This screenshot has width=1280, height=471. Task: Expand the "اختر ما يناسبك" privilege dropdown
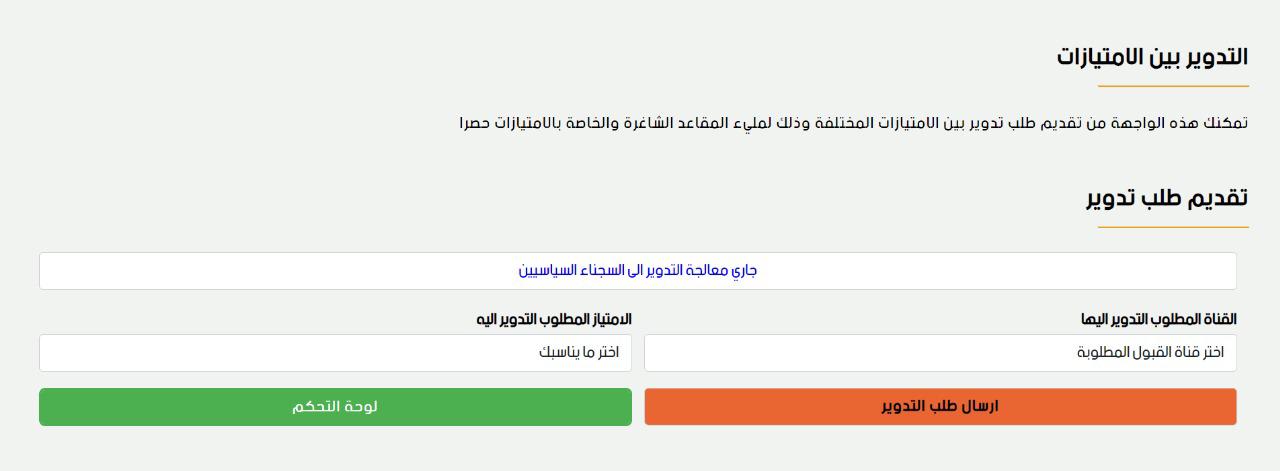[335, 353]
